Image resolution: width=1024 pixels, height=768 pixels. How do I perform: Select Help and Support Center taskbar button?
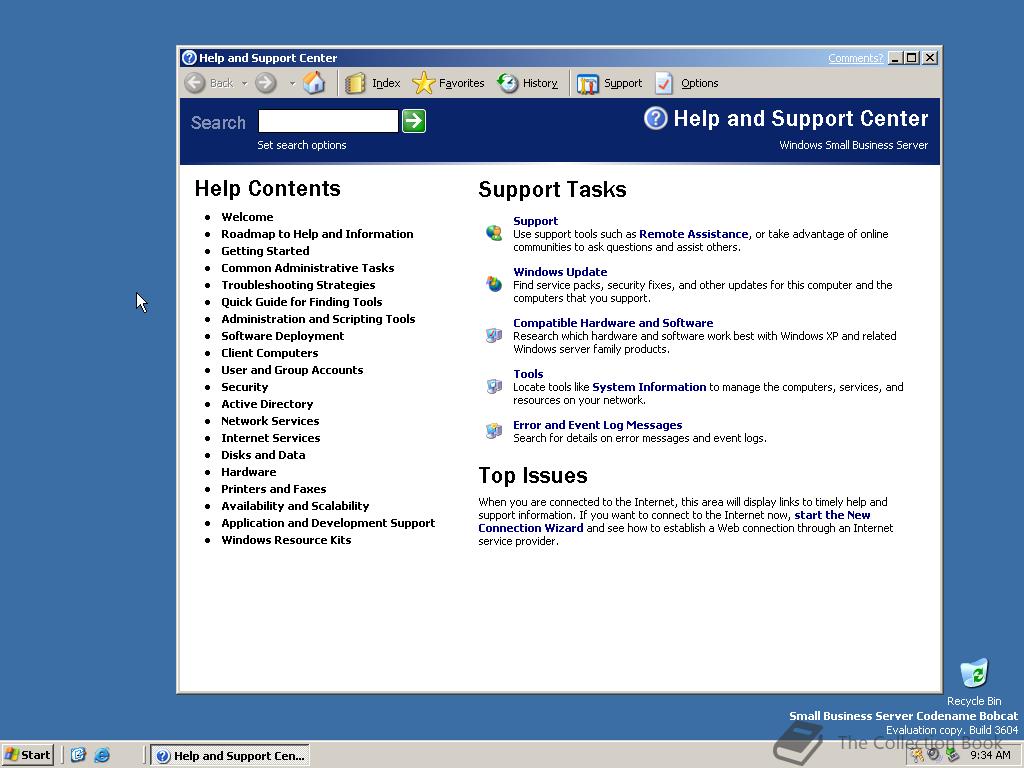230,756
